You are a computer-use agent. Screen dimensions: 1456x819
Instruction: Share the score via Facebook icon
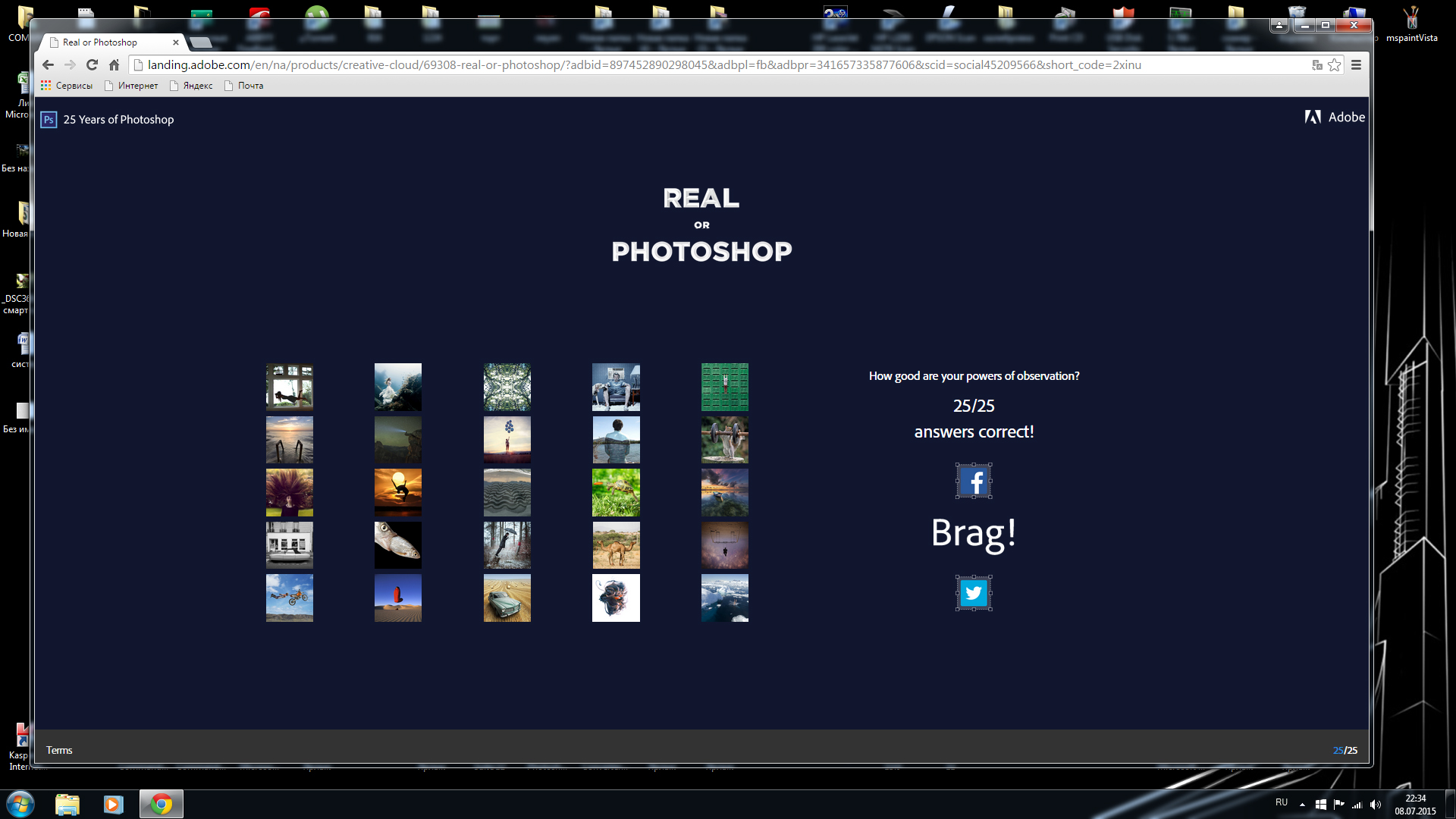(x=974, y=481)
